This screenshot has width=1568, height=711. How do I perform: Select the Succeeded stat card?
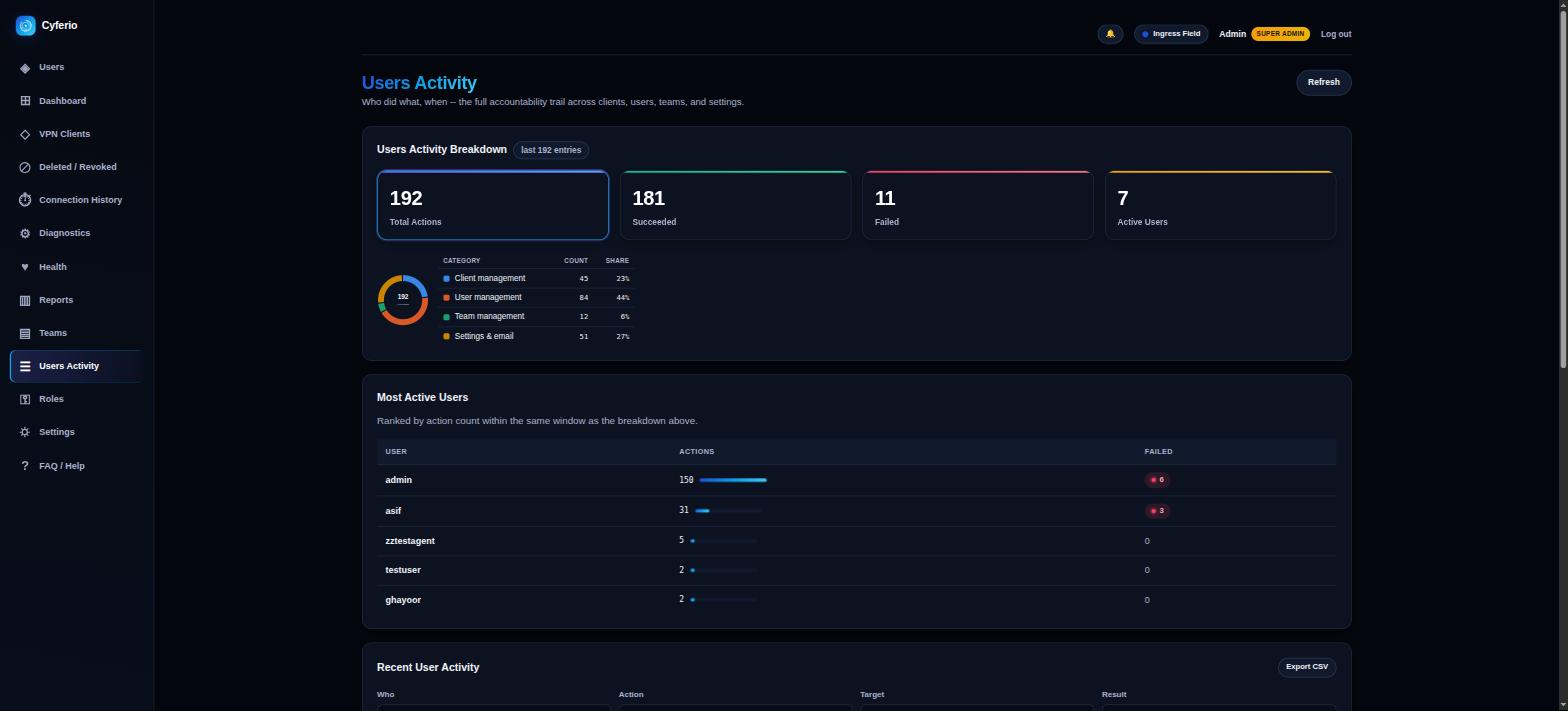click(735, 205)
